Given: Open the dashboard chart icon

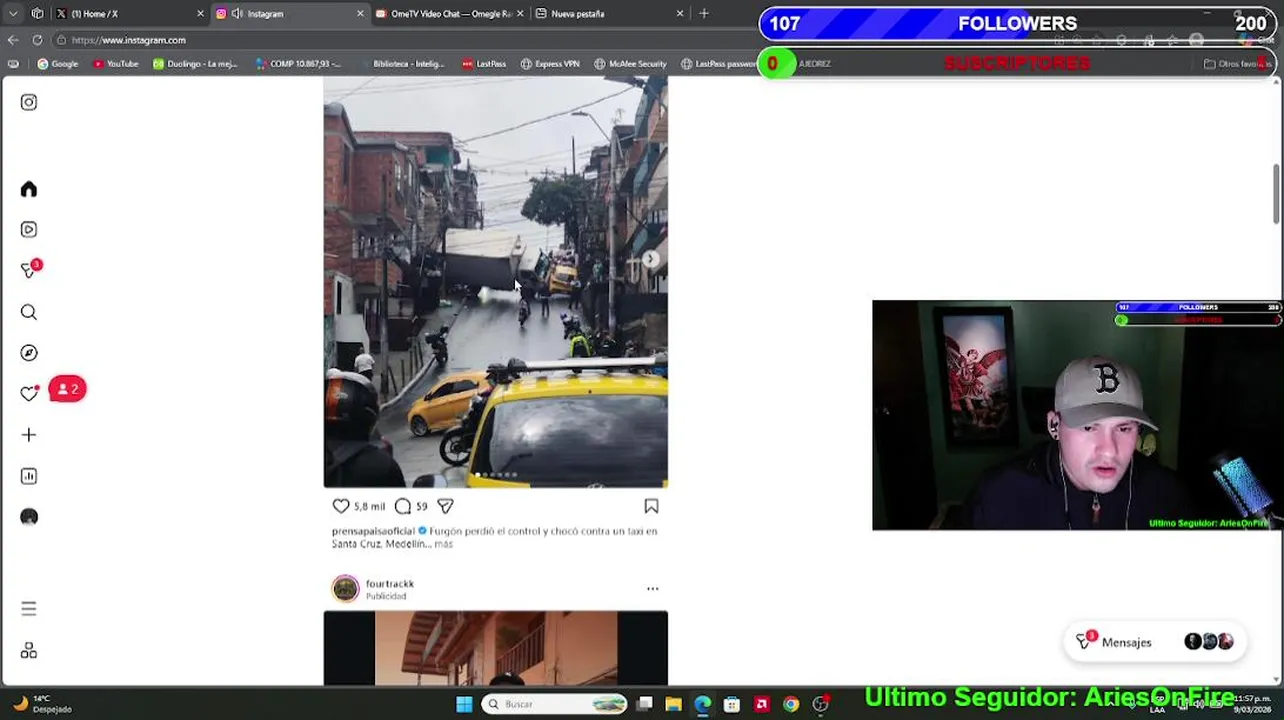Looking at the screenshot, I should [x=29, y=476].
